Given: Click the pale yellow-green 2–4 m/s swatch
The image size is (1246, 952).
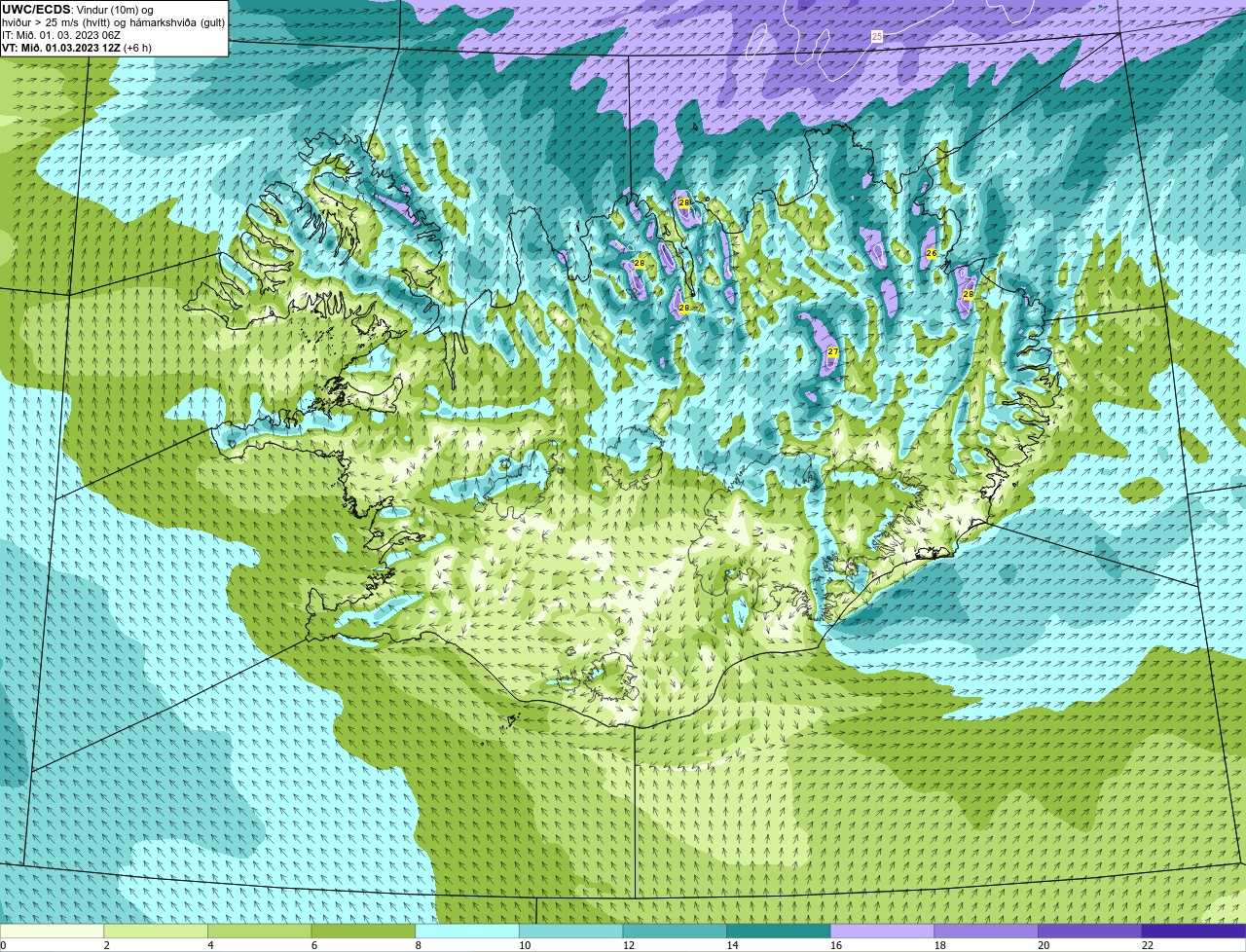Looking at the screenshot, I should tap(156, 931).
